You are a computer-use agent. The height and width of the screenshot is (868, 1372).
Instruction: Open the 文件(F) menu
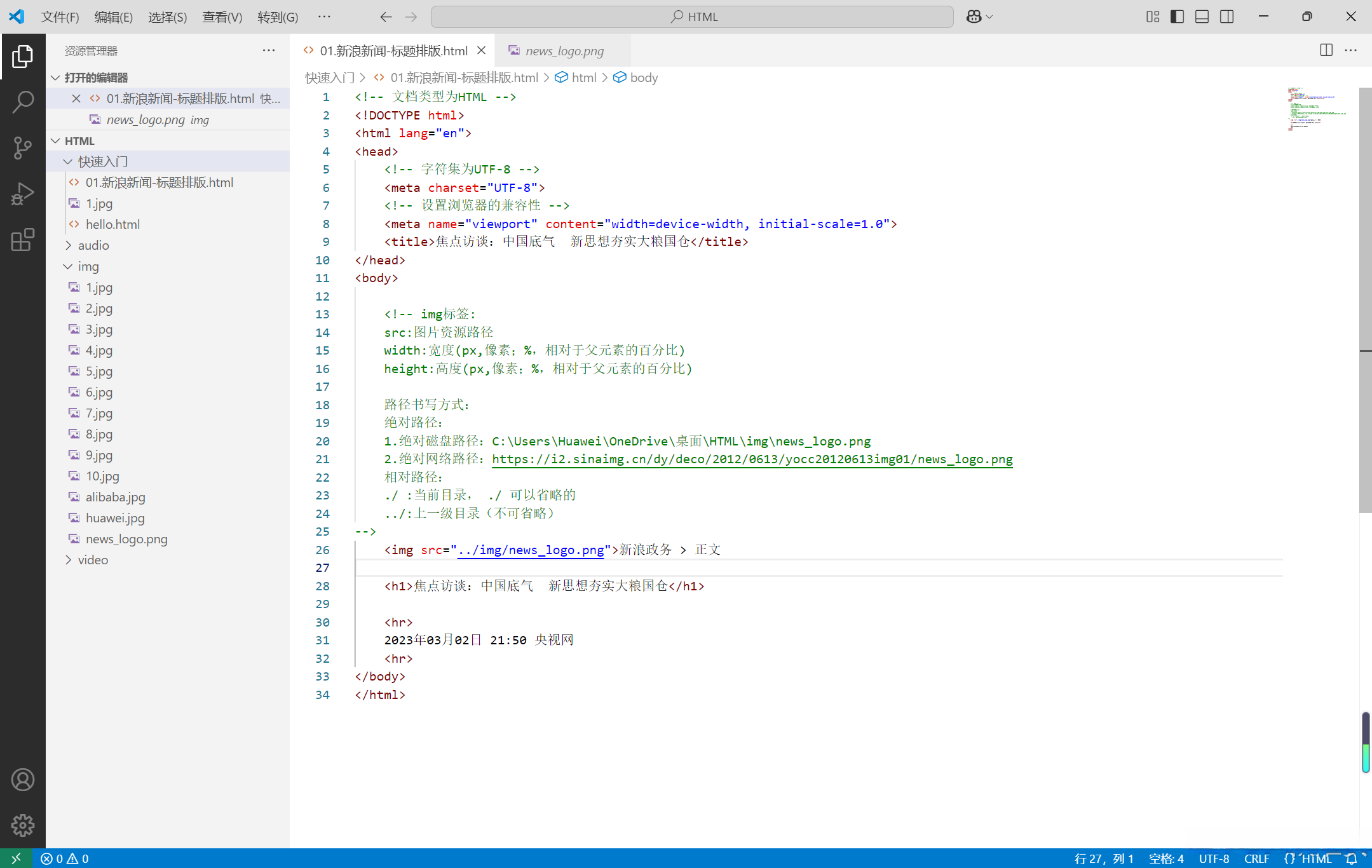click(60, 17)
